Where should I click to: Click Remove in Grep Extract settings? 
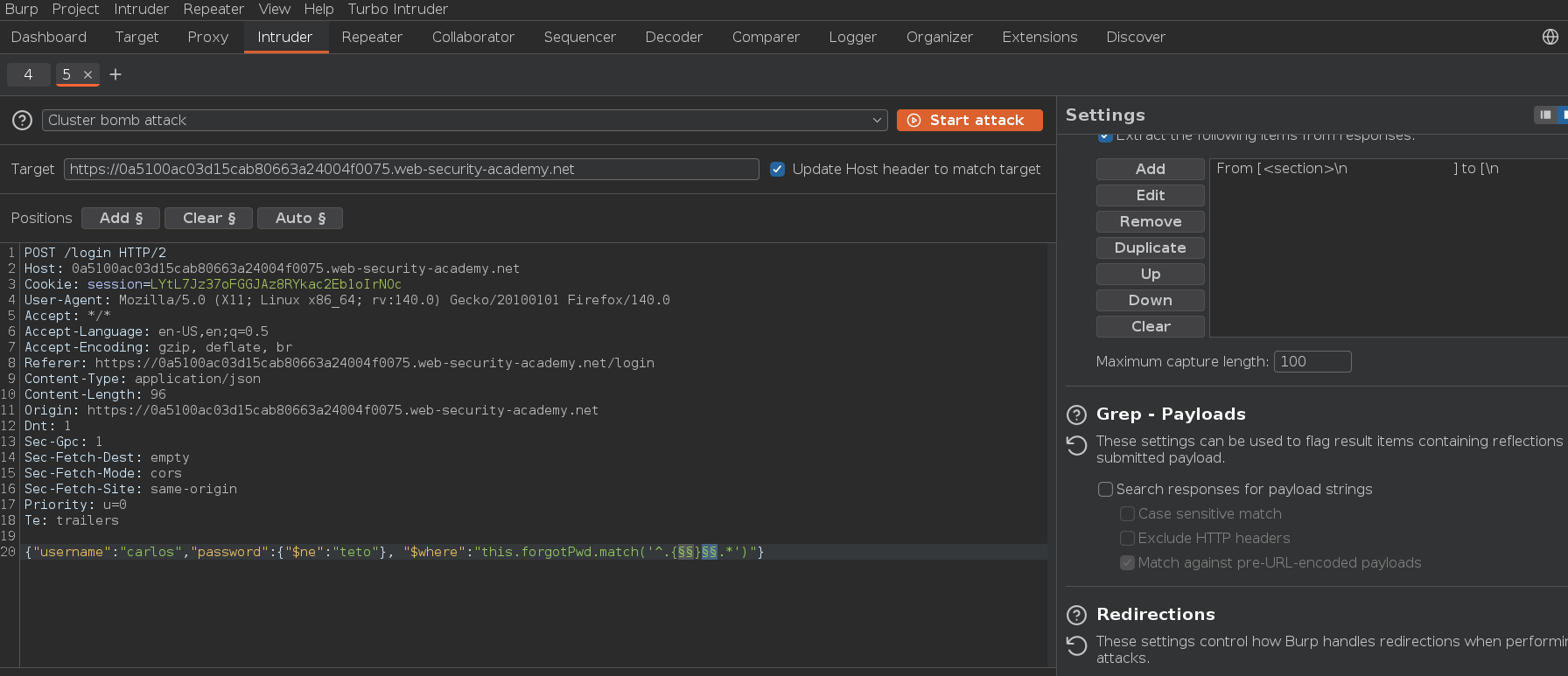pyautogui.click(x=1150, y=221)
